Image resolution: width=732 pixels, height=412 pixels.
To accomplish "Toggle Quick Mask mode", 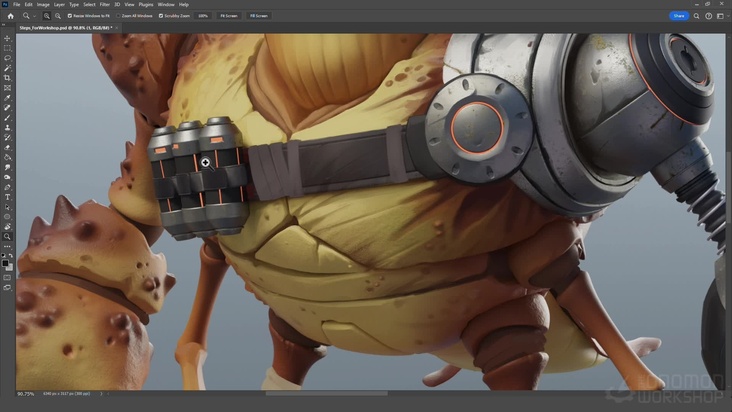I will (7, 278).
